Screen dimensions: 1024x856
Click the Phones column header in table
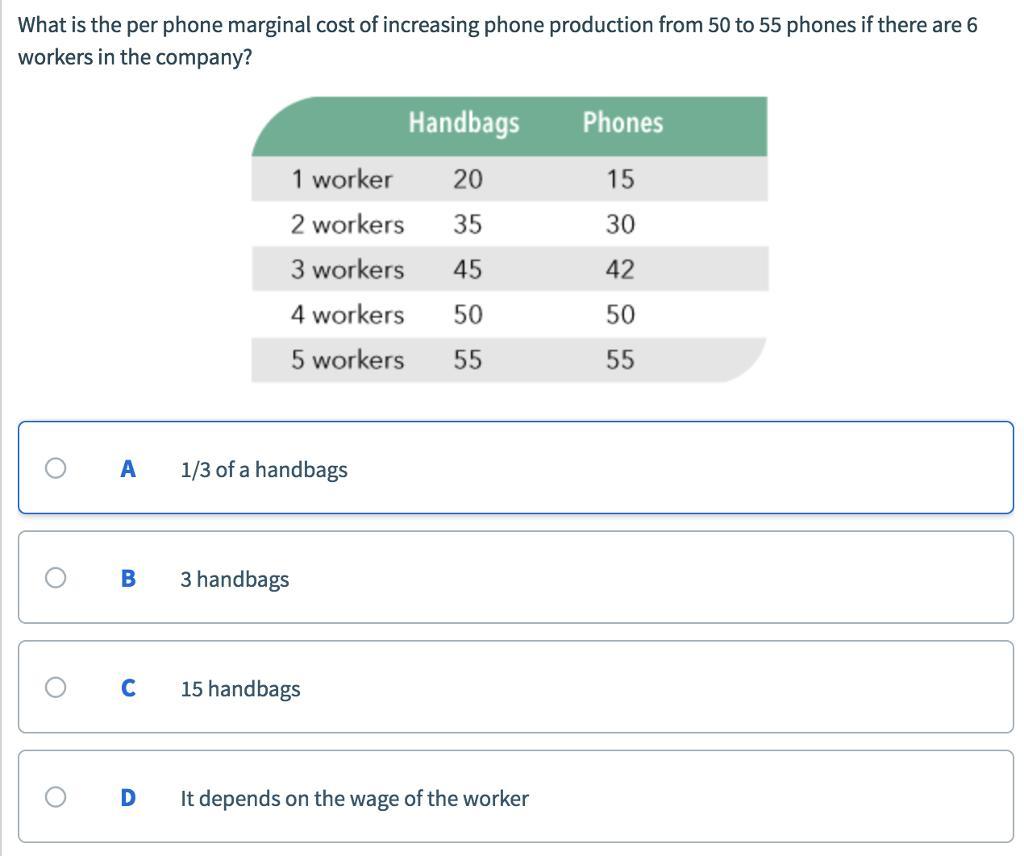(x=622, y=123)
